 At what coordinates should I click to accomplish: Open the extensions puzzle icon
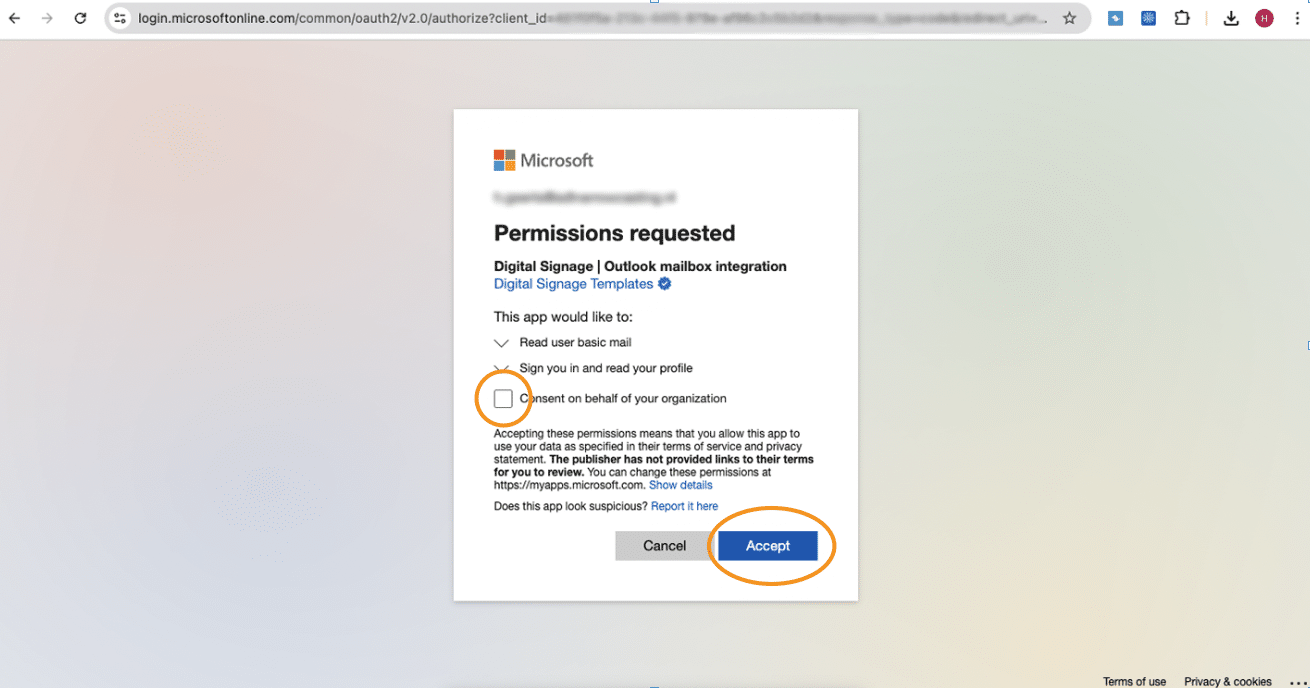point(1182,18)
